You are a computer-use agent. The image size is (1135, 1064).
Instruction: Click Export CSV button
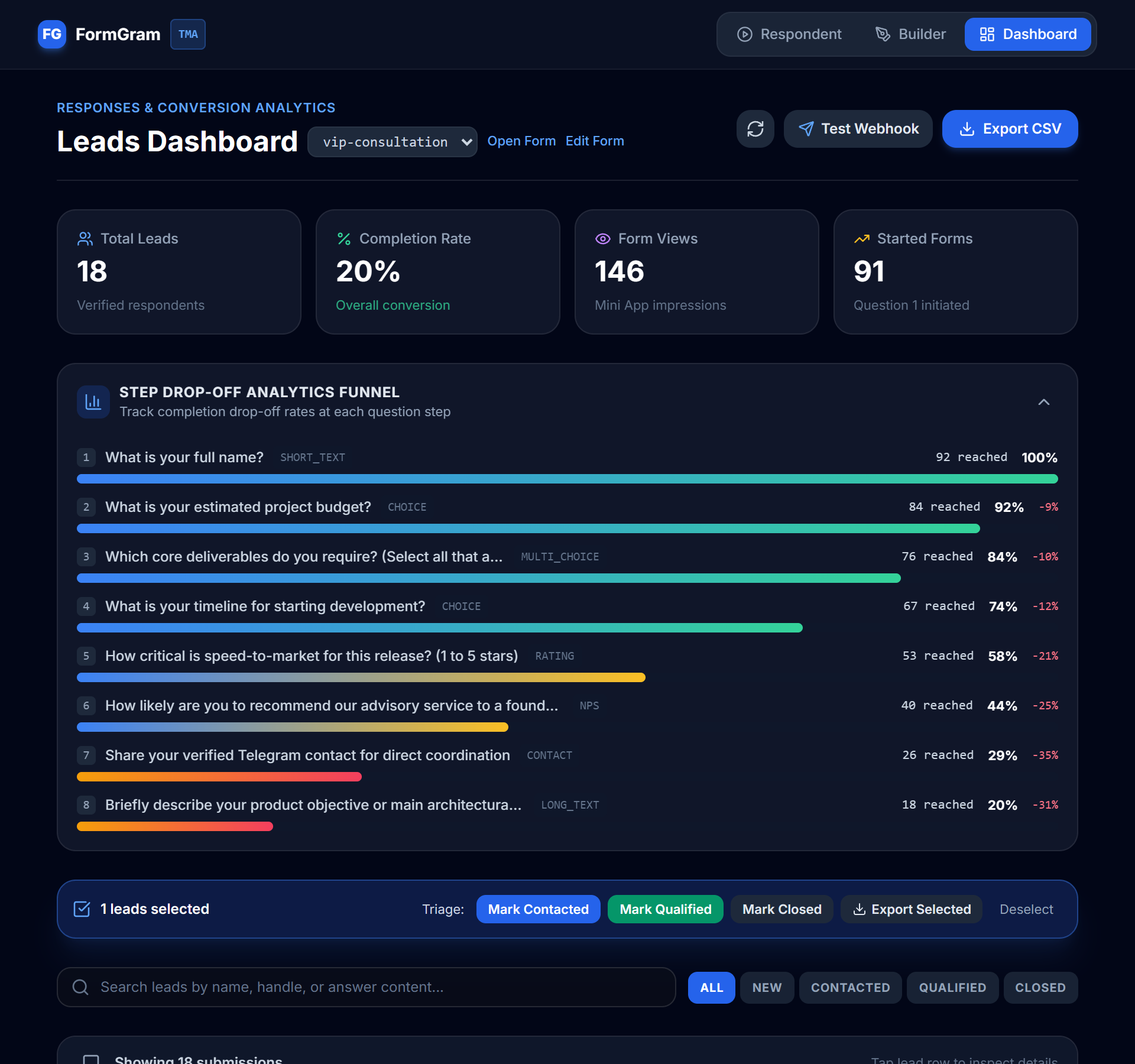click(1010, 129)
